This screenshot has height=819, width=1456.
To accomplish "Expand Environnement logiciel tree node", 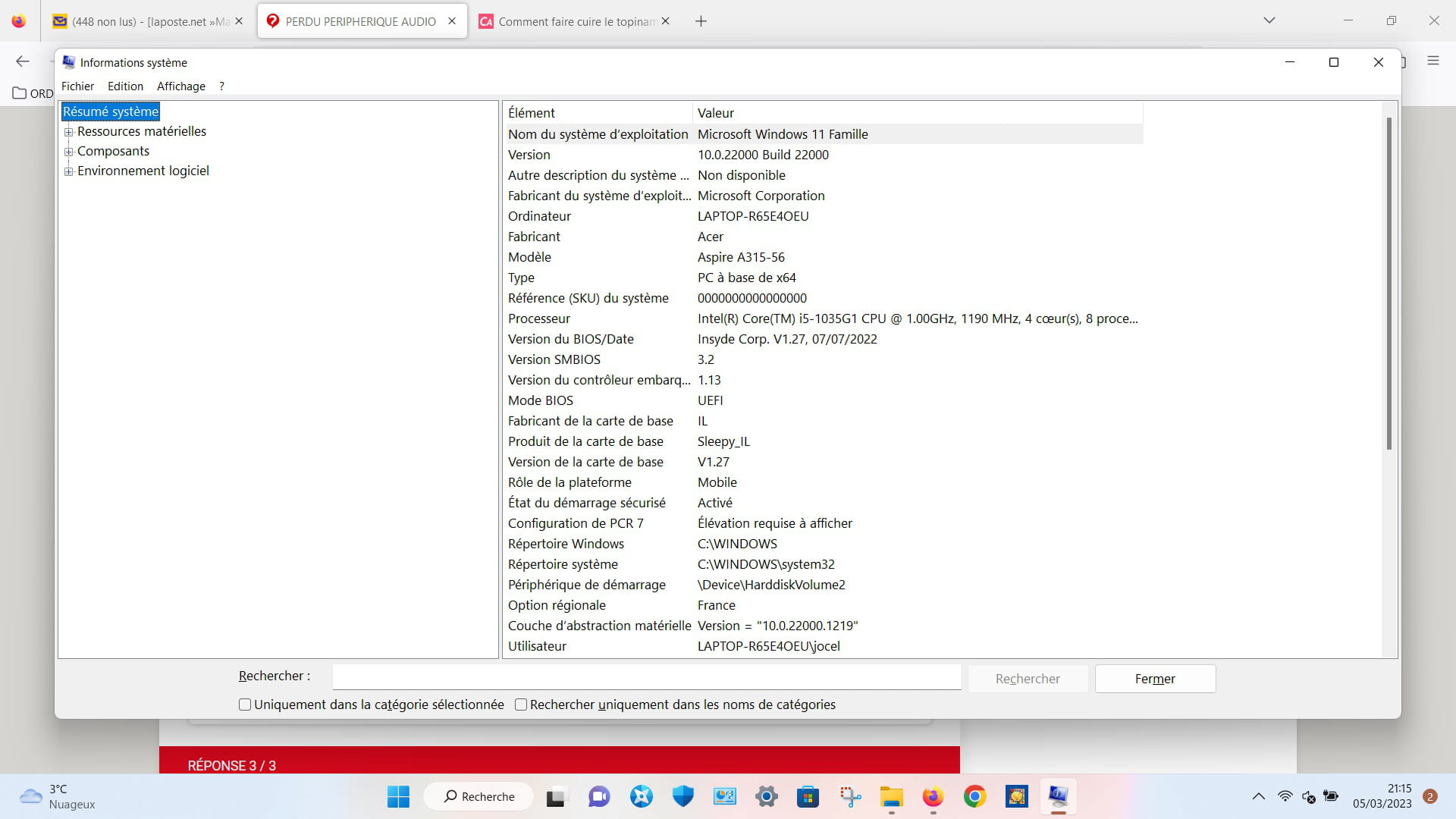I will (x=69, y=171).
